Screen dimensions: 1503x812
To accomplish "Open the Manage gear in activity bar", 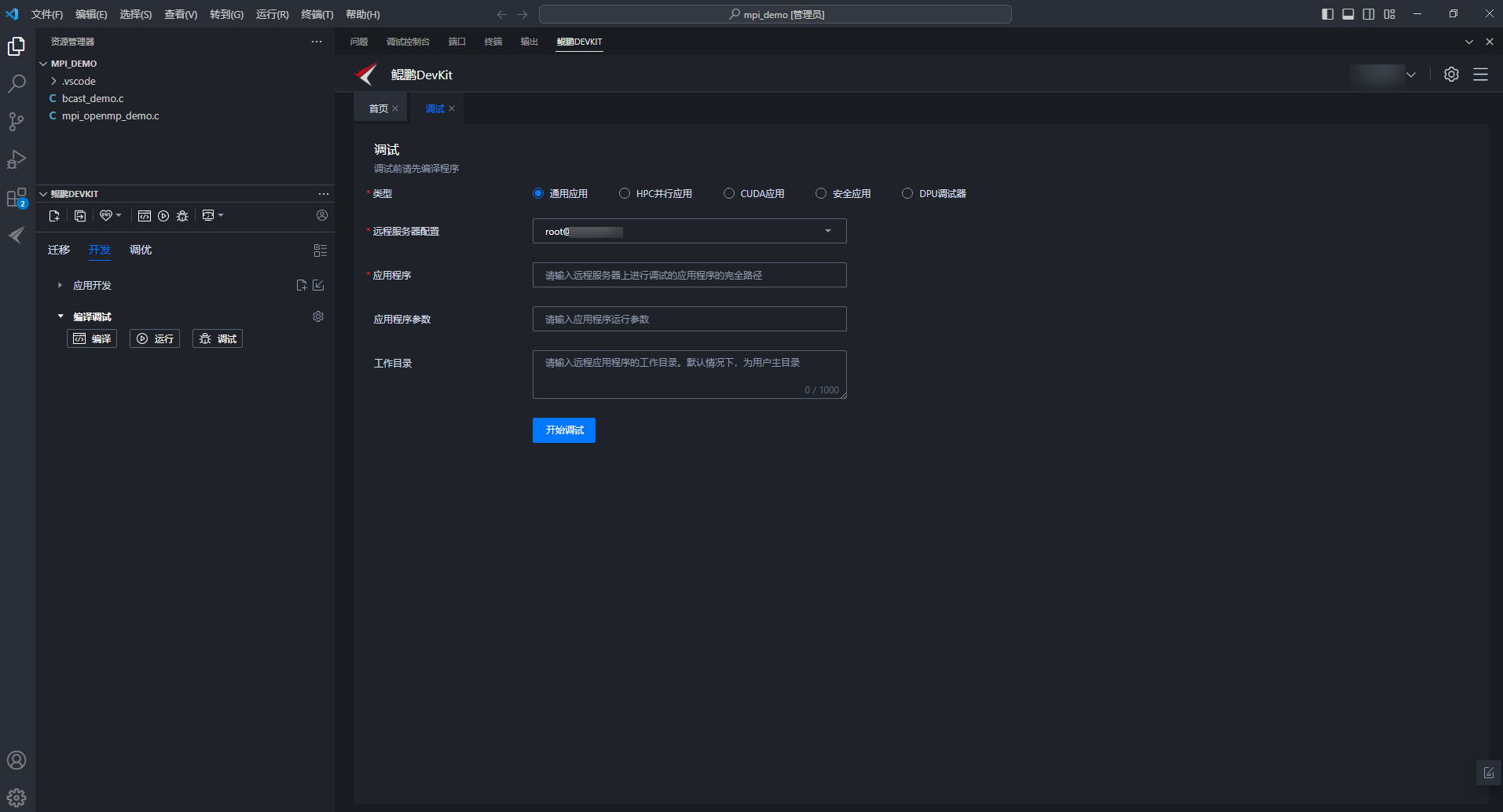I will click(x=16, y=798).
